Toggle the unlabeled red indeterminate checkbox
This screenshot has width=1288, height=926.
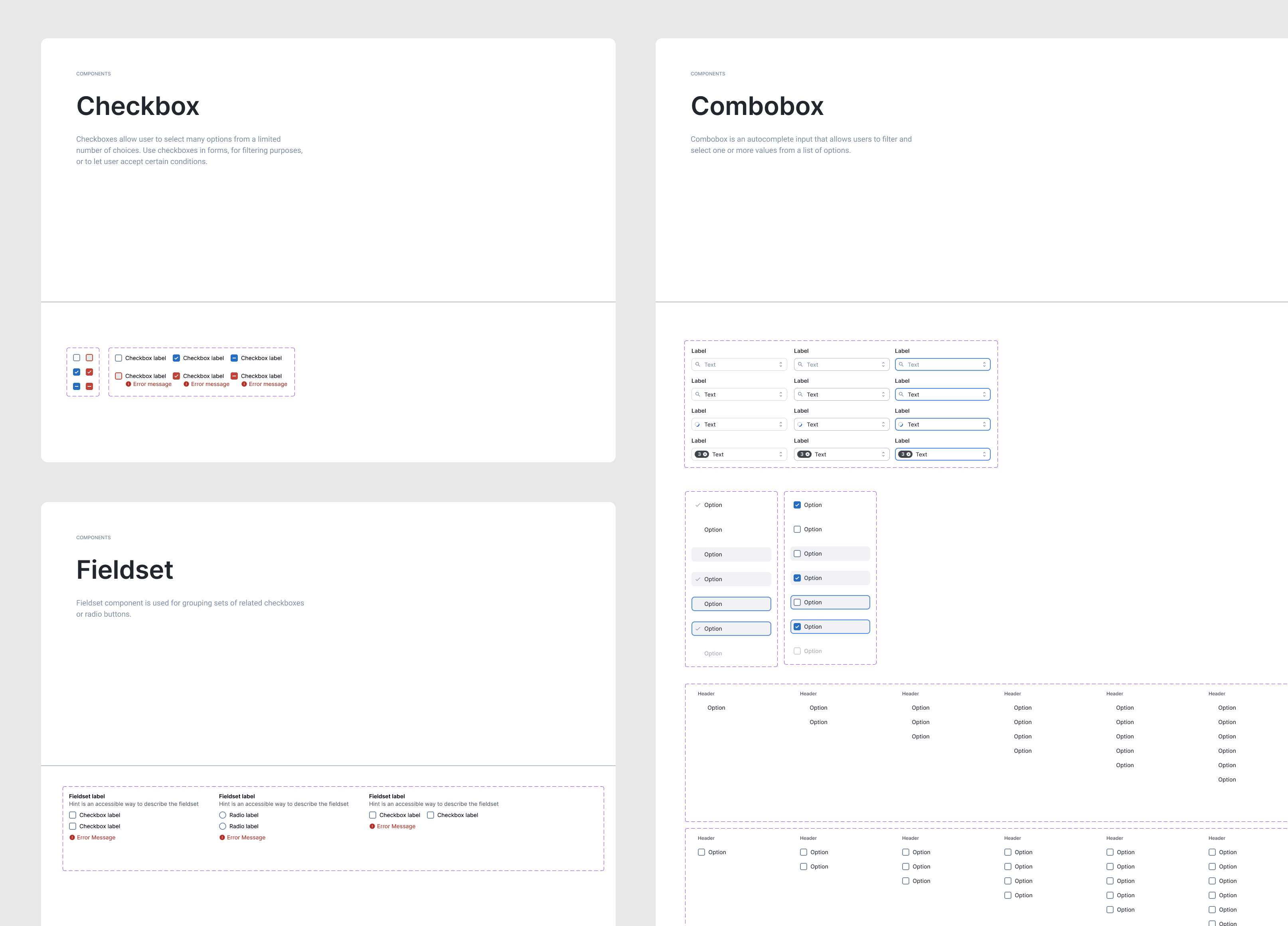click(x=89, y=386)
